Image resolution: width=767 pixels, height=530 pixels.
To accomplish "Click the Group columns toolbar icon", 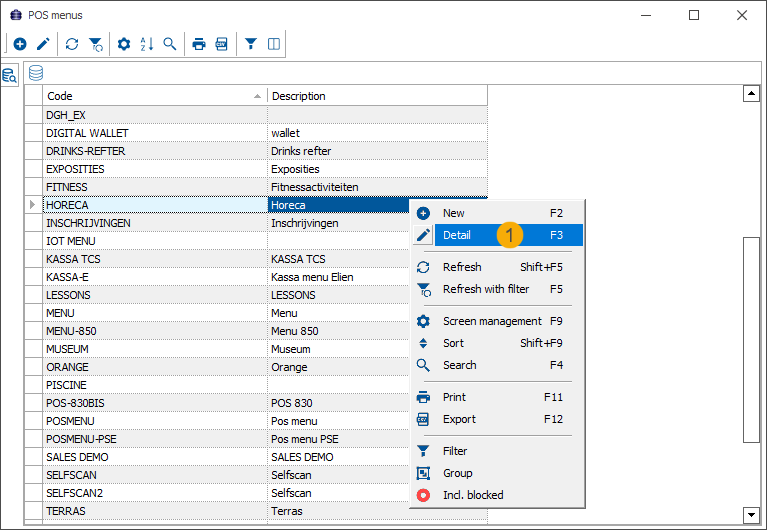I will tap(274, 44).
